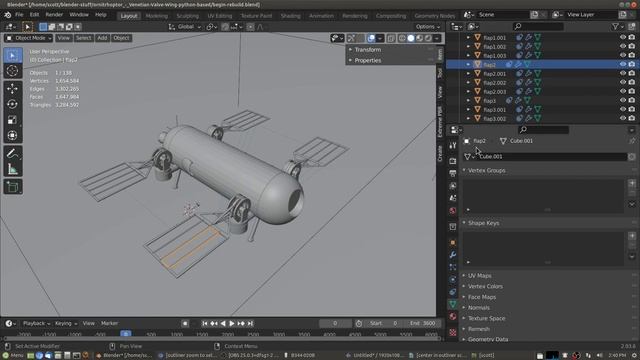Open the viewport Object menu
Screen dimensions: 640x360
(x=121, y=38)
